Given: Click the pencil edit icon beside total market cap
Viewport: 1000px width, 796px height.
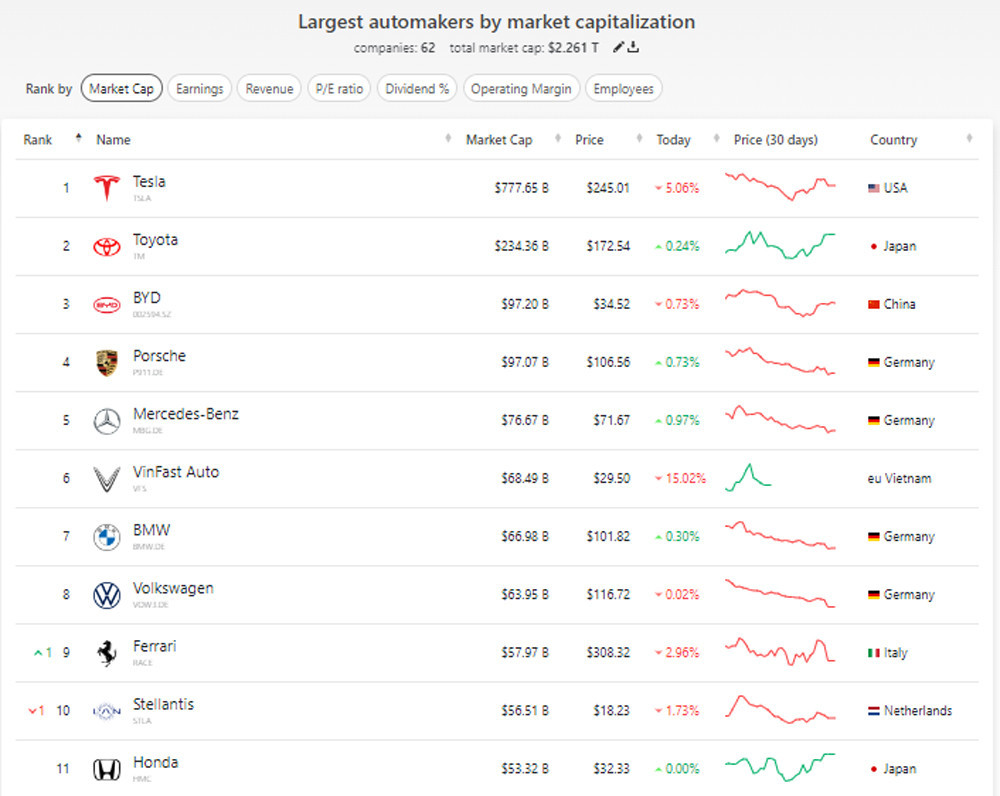Looking at the screenshot, I should point(619,47).
